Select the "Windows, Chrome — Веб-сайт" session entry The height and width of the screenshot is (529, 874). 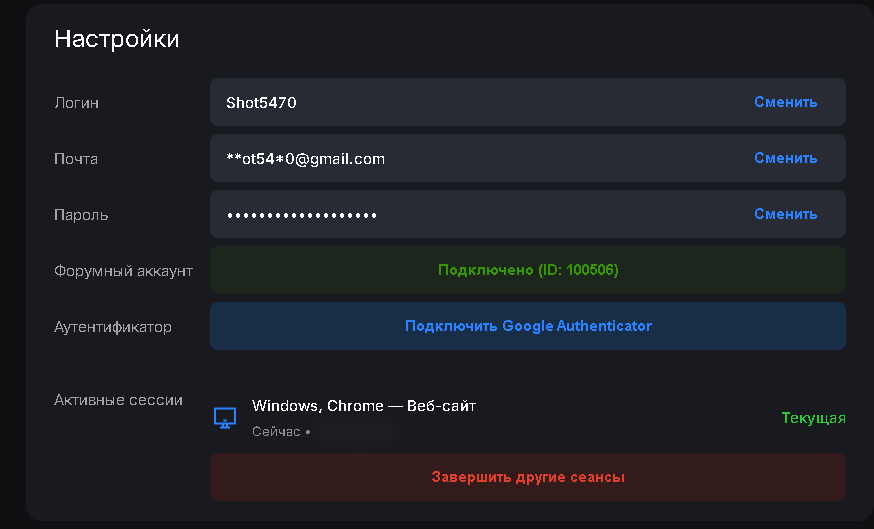click(364, 406)
